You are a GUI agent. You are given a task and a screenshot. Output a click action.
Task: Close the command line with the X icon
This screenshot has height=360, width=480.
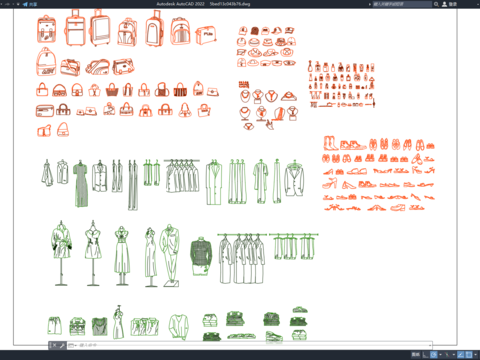click(x=54, y=346)
